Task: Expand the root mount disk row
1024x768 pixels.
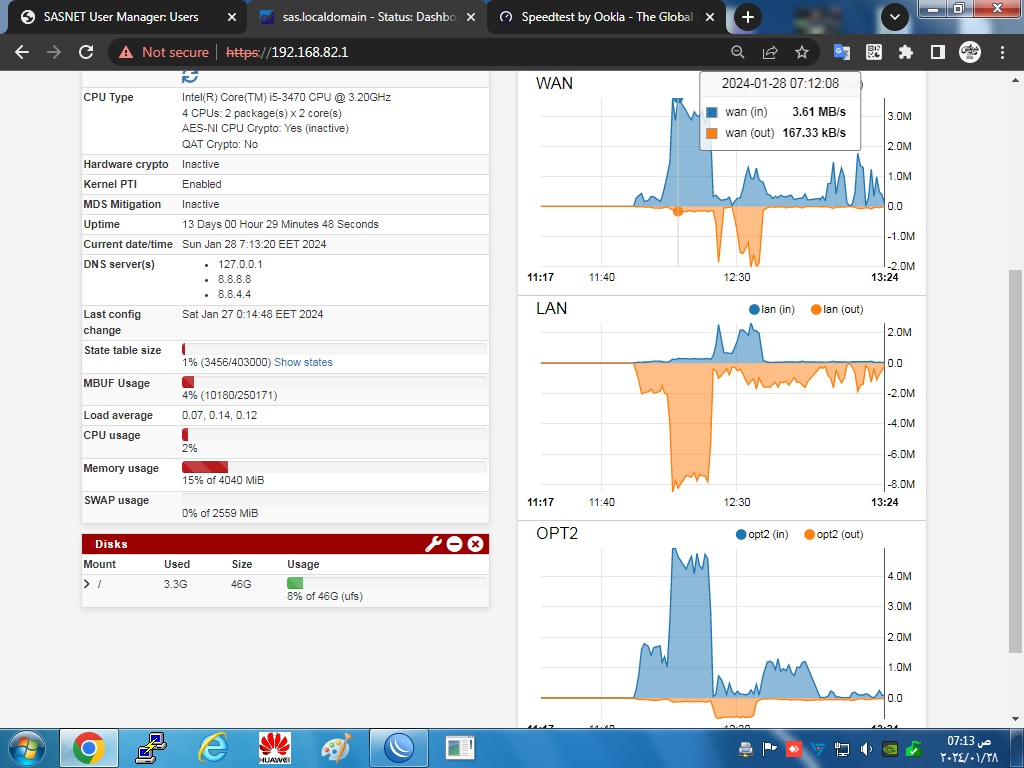Action: coord(87,584)
